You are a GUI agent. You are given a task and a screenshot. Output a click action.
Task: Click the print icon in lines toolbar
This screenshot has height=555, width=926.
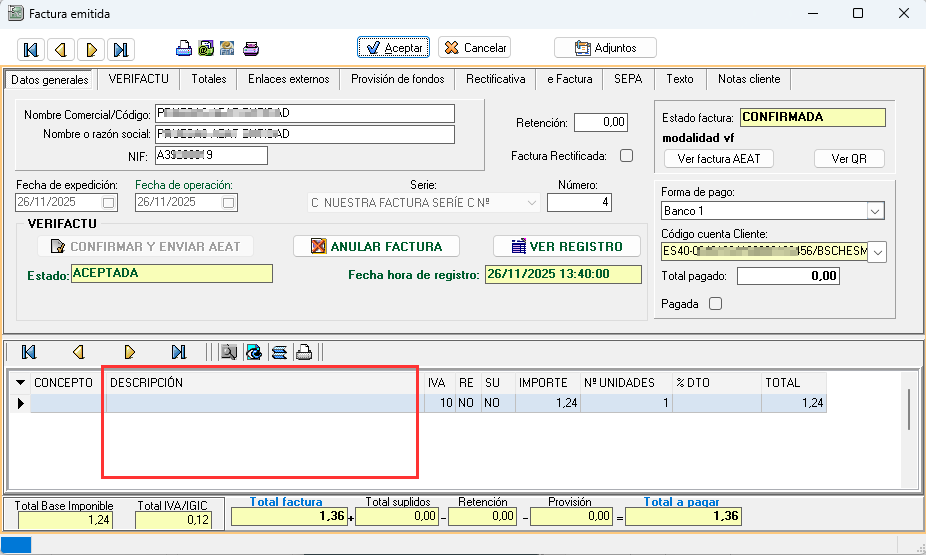[304, 352]
